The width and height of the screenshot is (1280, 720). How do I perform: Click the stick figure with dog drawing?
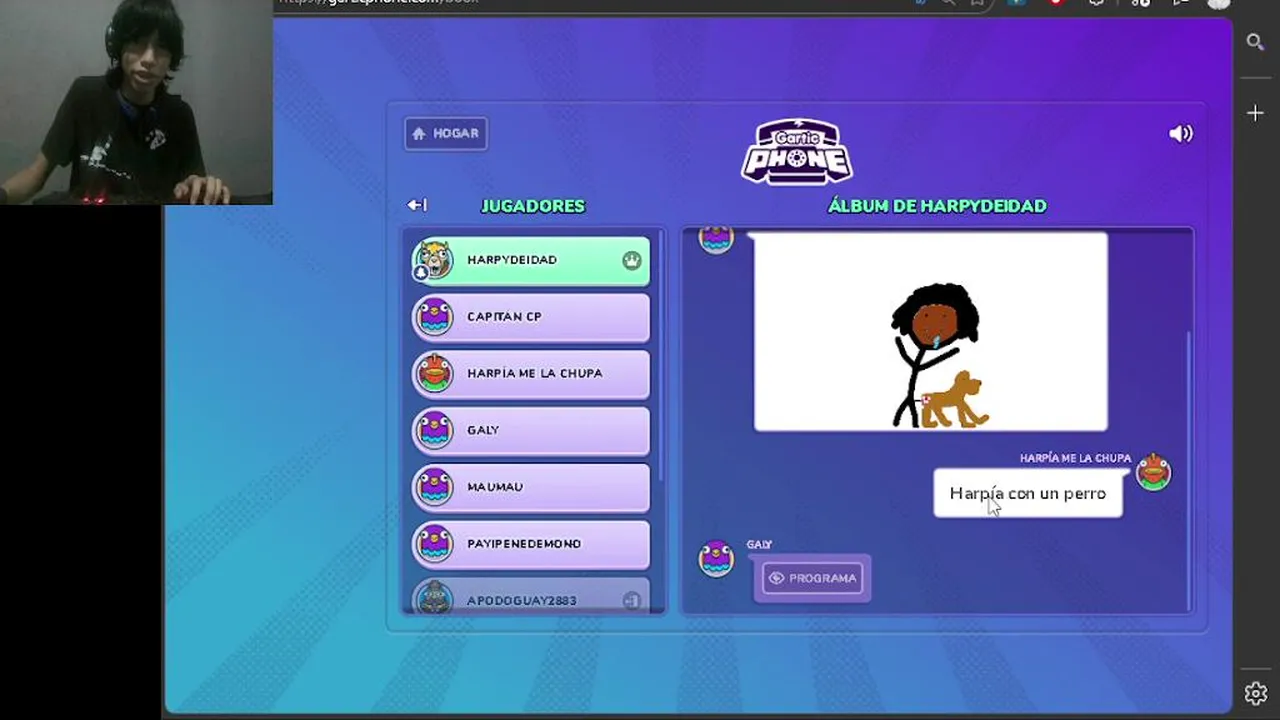(x=930, y=332)
